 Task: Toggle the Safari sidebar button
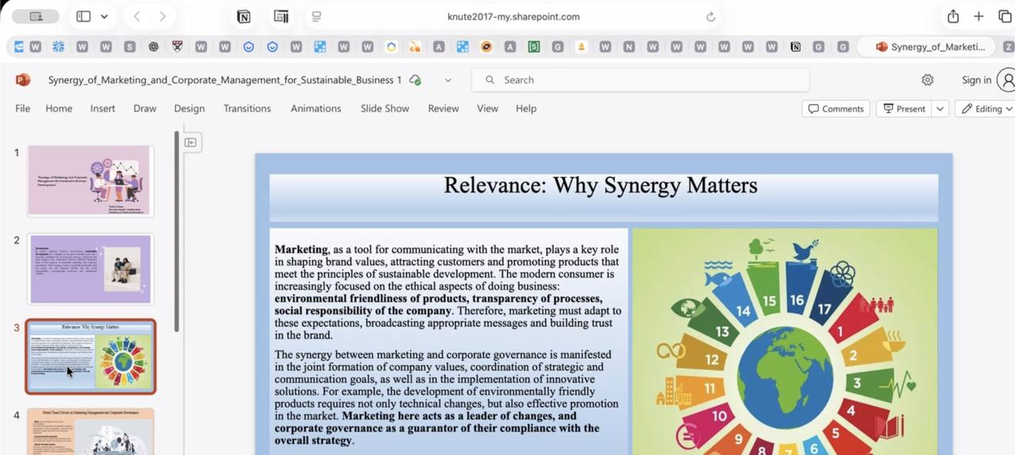[84, 17]
